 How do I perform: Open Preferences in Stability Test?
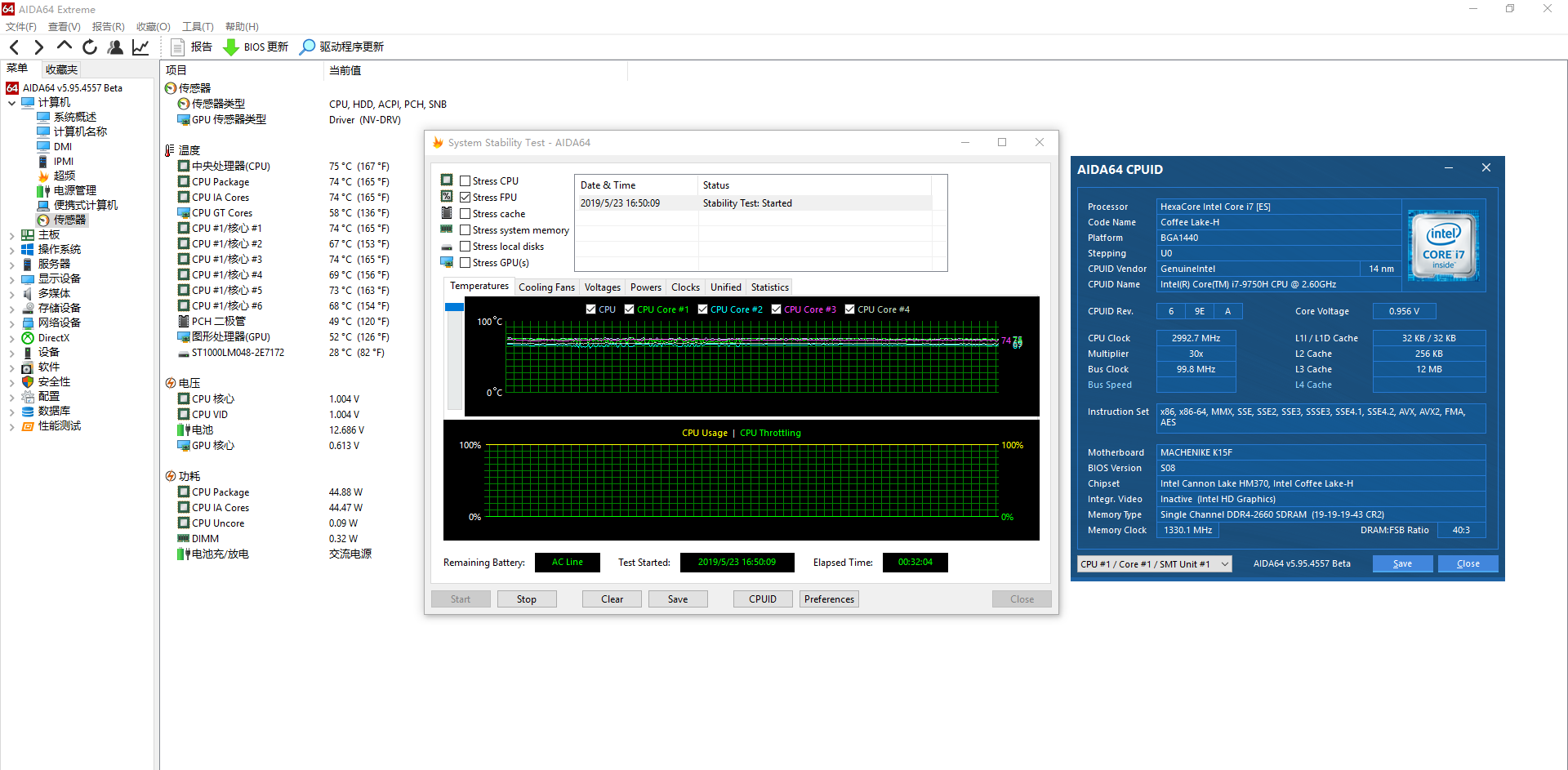pyautogui.click(x=829, y=599)
